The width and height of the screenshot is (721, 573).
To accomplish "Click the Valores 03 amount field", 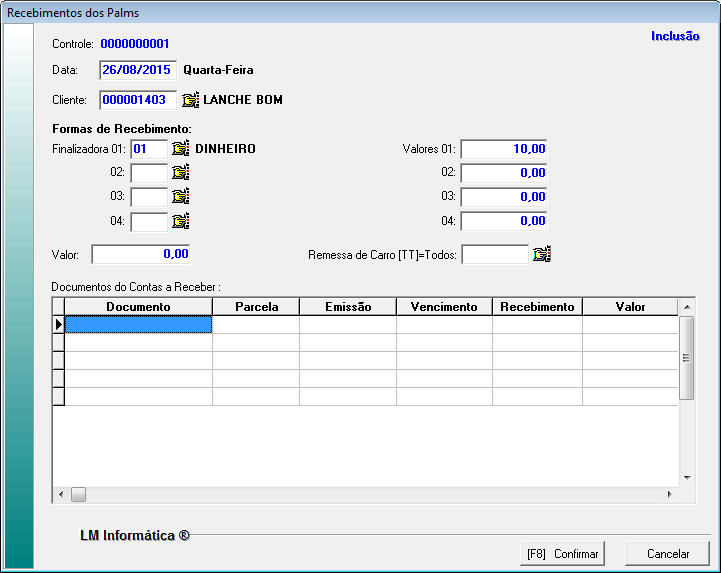I will (503, 197).
